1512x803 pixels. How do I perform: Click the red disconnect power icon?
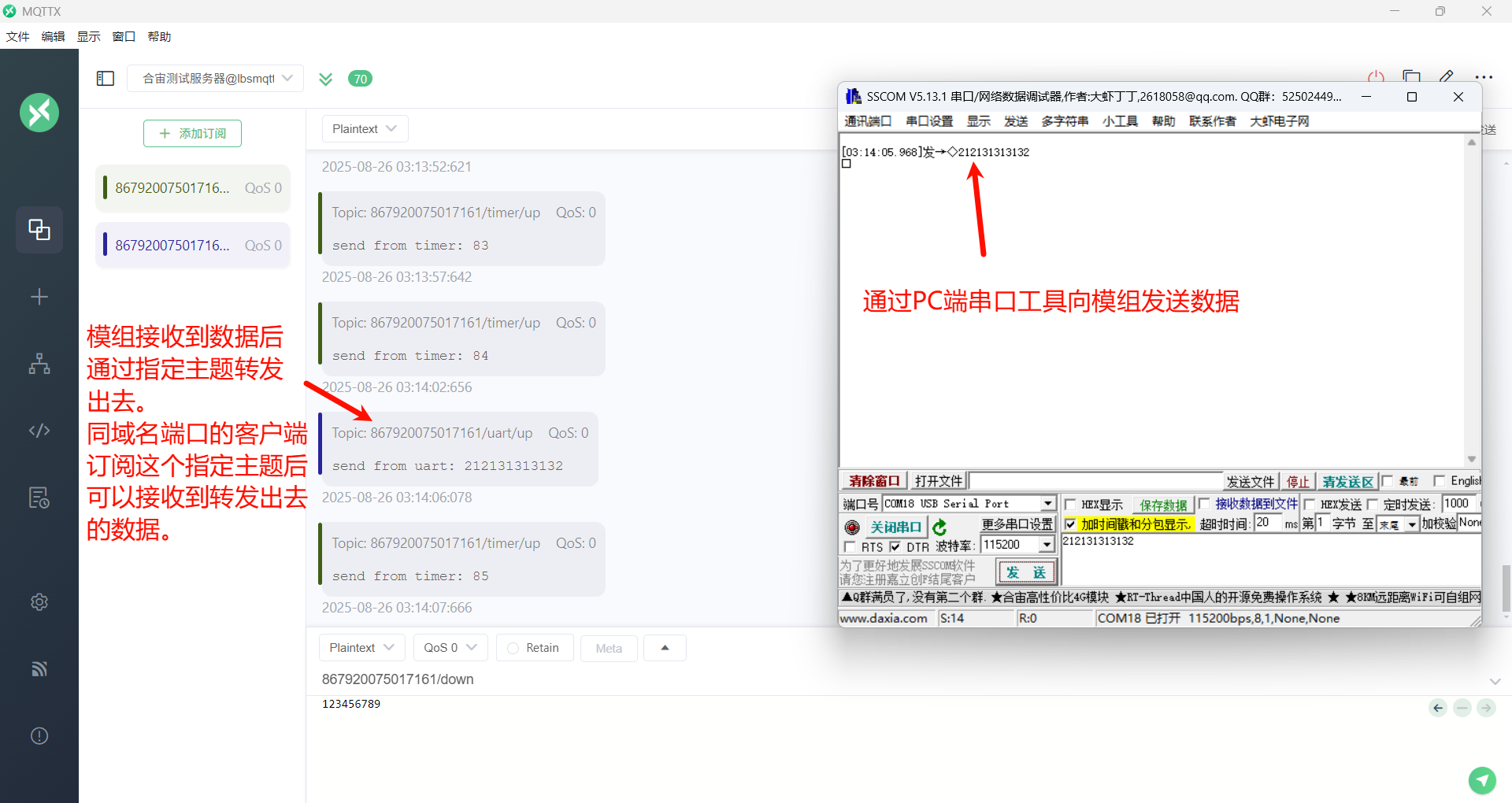tap(1376, 77)
